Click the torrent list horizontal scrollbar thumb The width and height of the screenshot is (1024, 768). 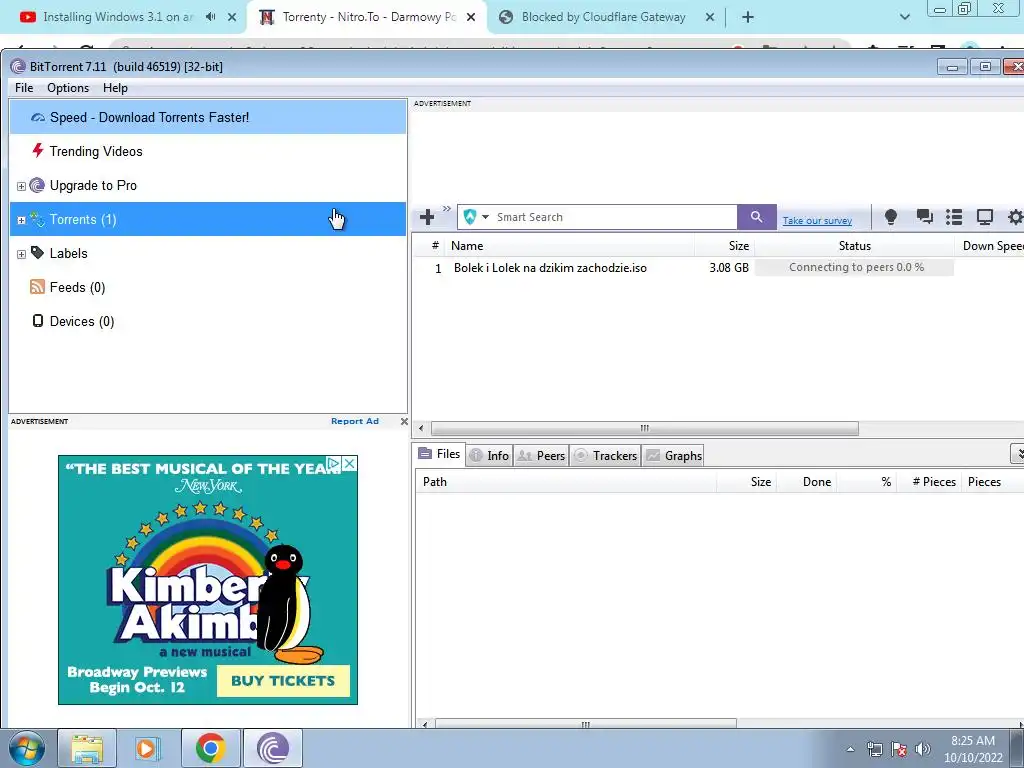pyautogui.click(x=645, y=428)
